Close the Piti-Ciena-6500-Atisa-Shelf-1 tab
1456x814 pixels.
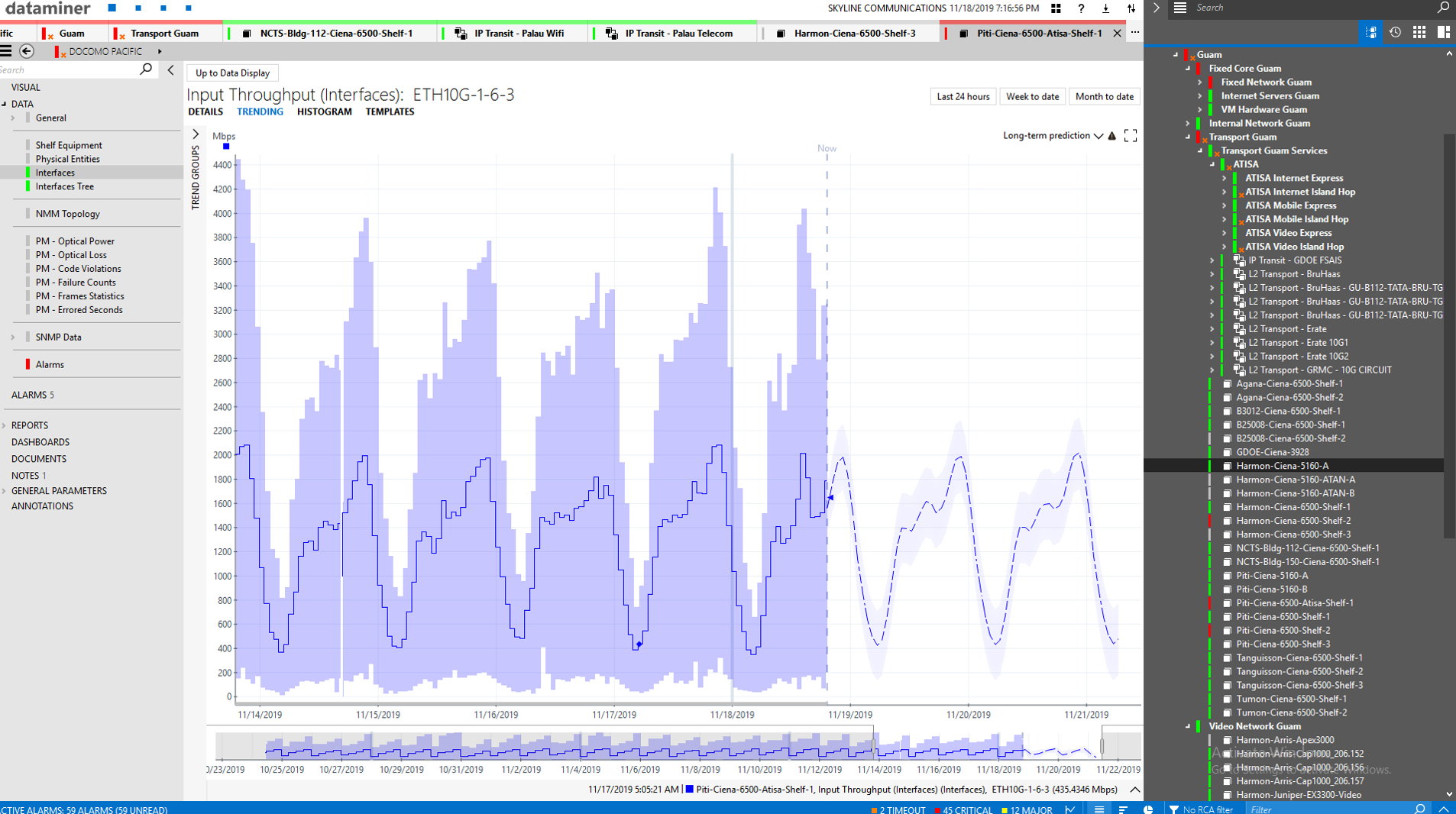[1117, 34]
